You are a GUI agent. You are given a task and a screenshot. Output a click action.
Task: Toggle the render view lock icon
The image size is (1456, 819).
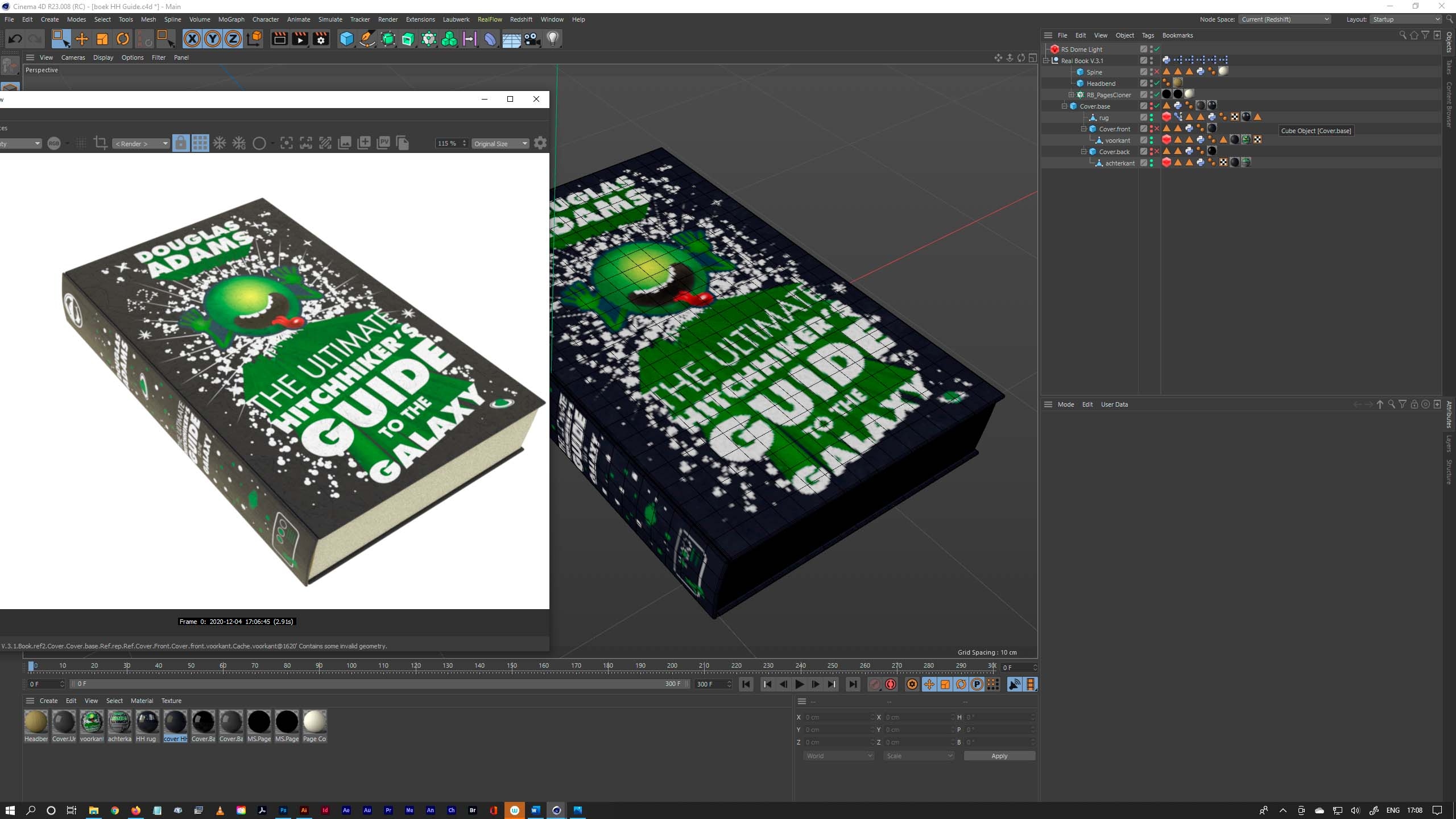tap(181, 143)
